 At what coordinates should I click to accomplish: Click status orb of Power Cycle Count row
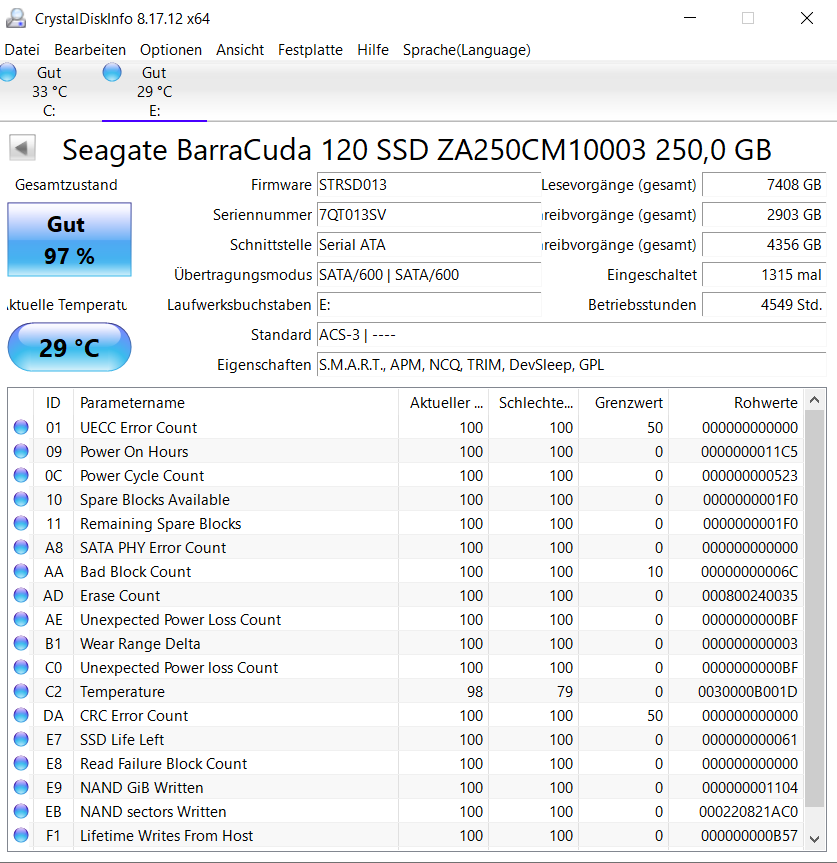pyautogui.click(x=21, y=476)
